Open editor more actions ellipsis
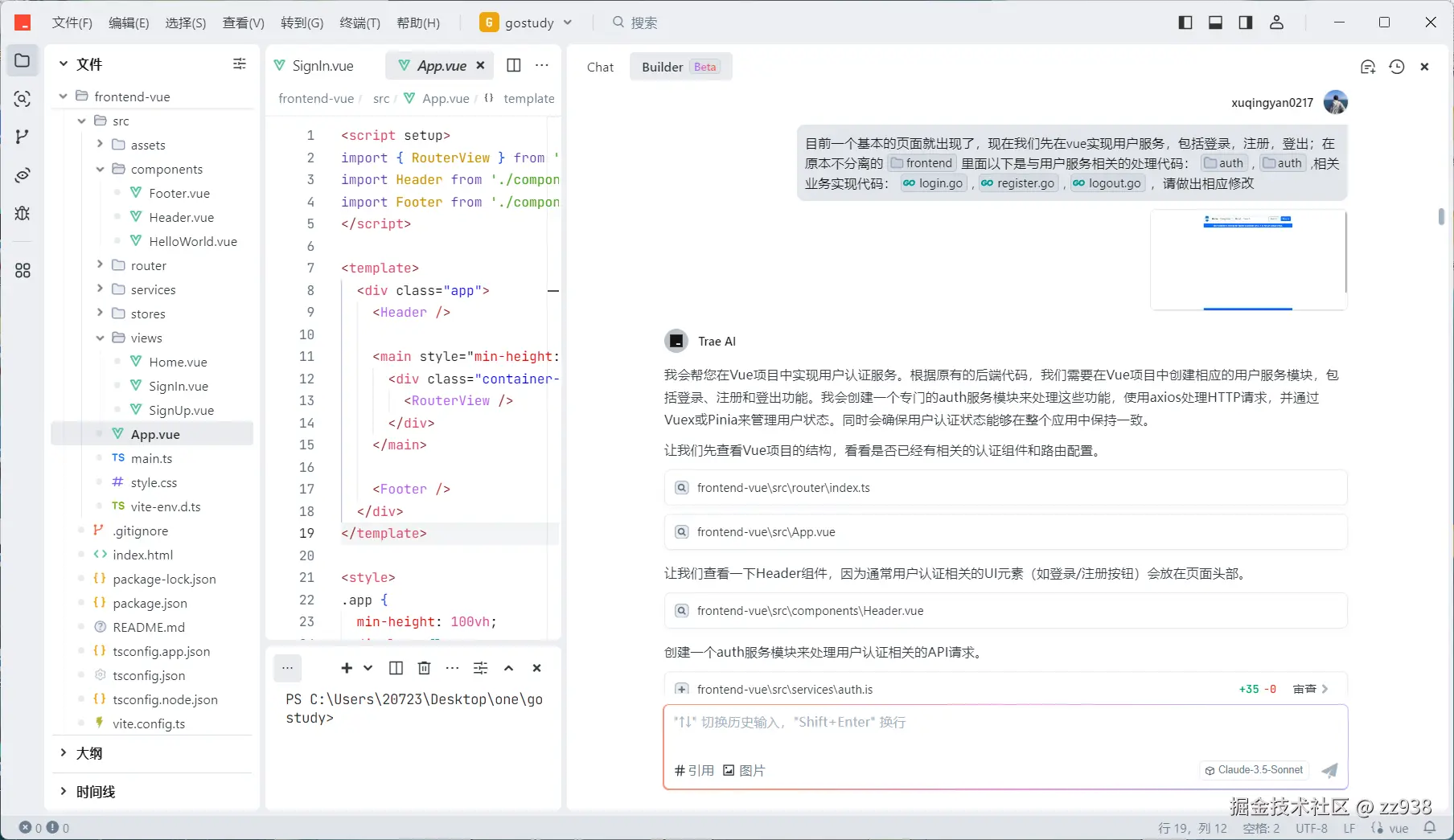This screenshot has height=840, width=1454. coord(542,65)
